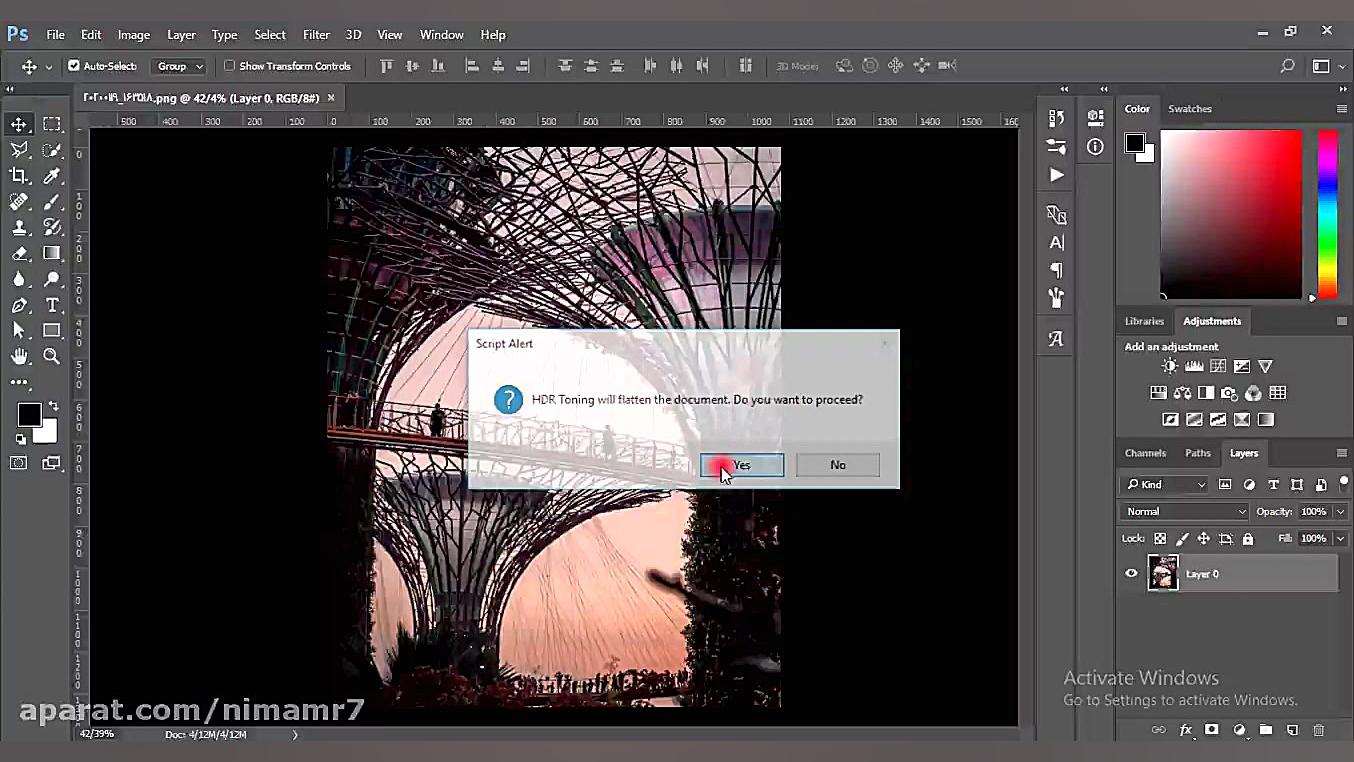Open the blending mode Normal dropdown
Screen dimensions: 1354x762
tap(1184, 511)
